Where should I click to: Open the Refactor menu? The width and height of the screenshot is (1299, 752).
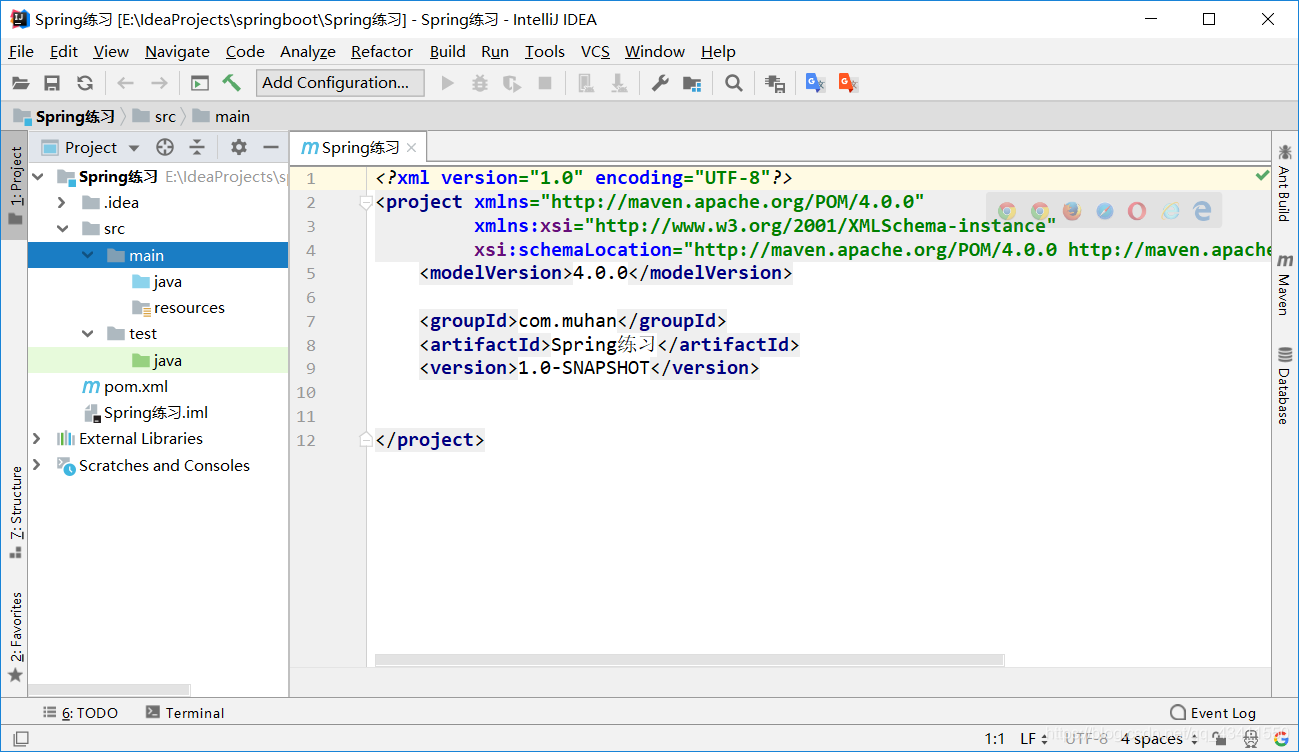point(382,51)
